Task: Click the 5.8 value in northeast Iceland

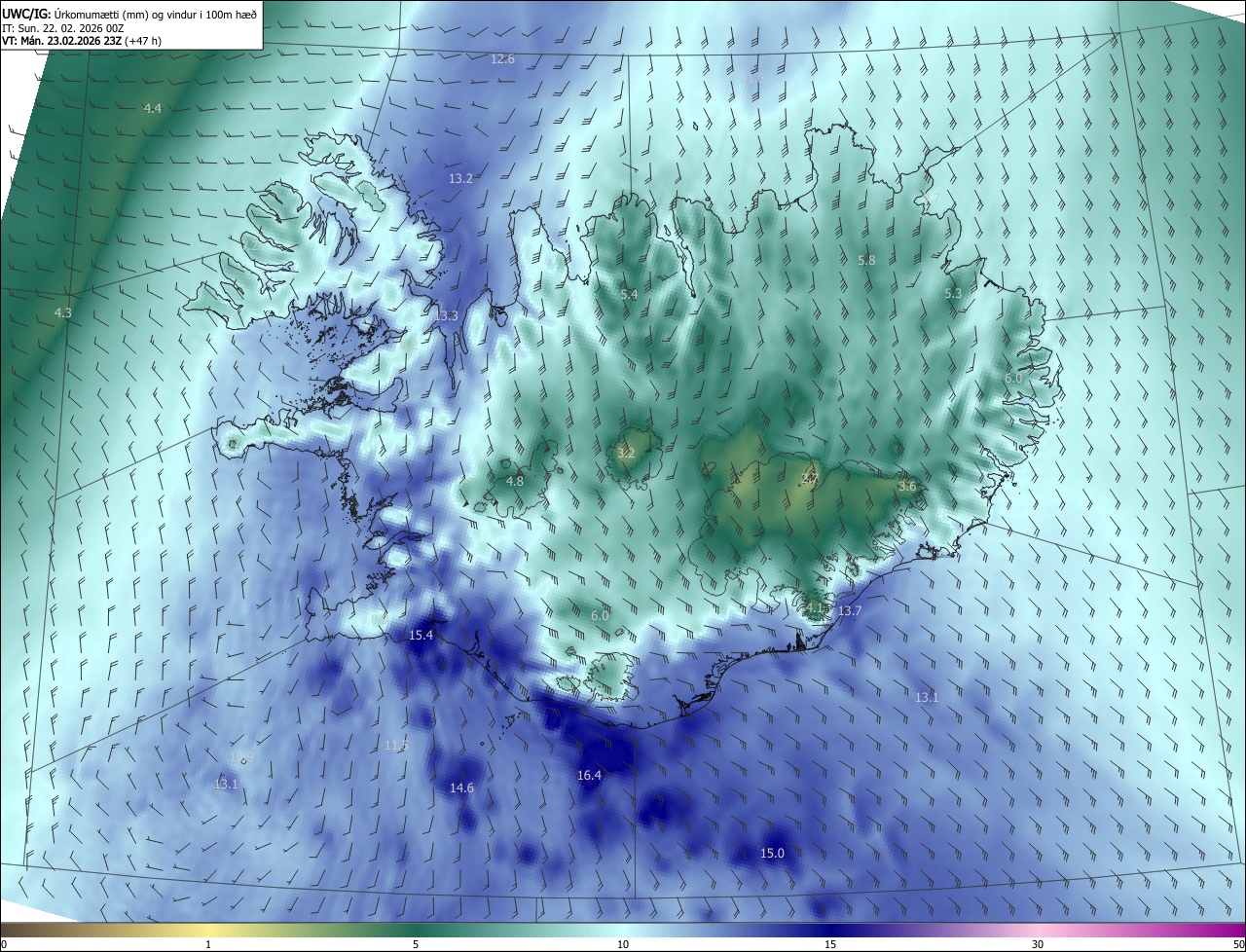Action: tap(866, 261)
